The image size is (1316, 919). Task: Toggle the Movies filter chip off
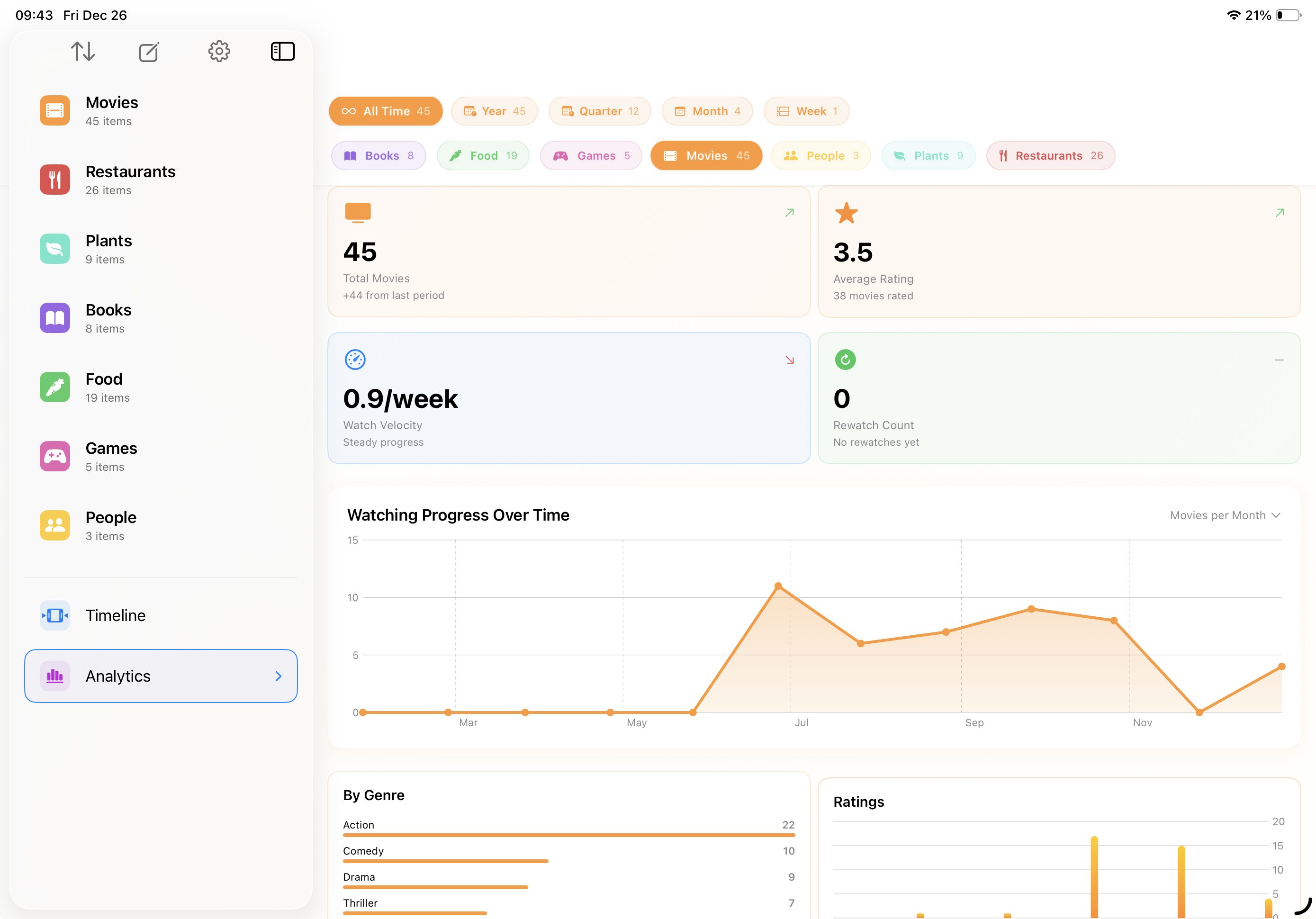point(705,155)
